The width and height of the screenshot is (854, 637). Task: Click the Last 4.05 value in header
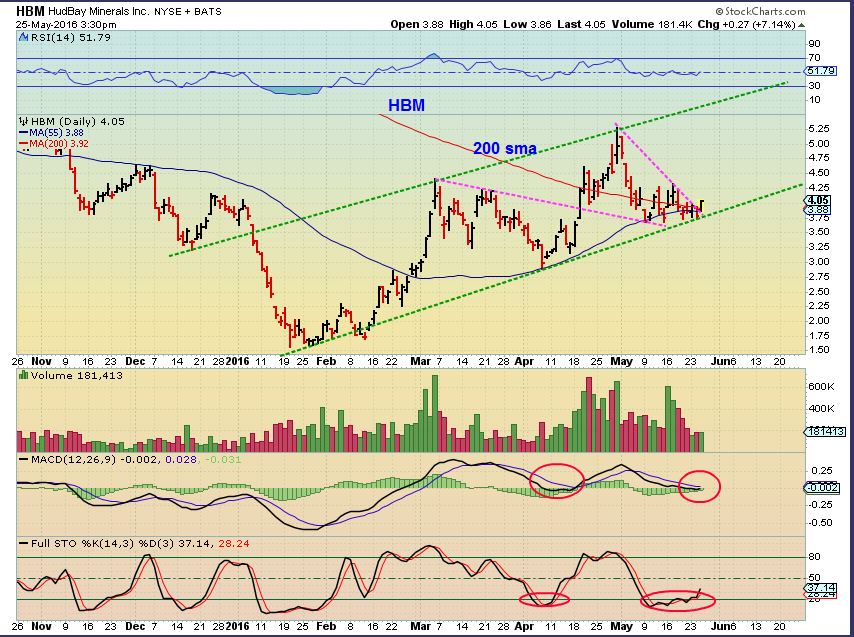coord(581,24)
